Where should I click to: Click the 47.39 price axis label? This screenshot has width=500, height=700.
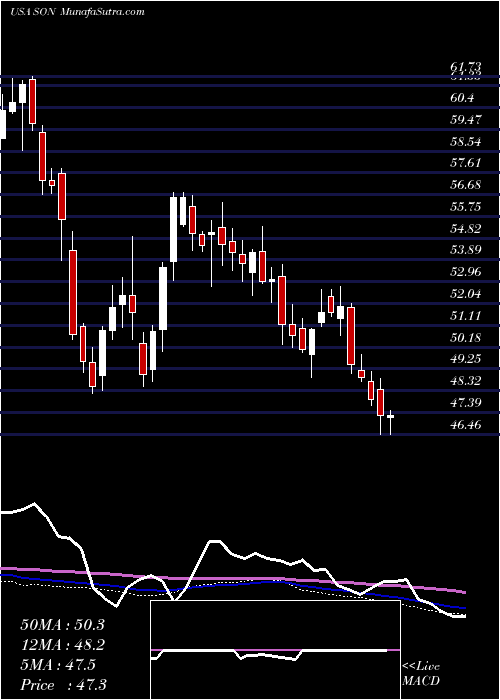coord(466,403)
